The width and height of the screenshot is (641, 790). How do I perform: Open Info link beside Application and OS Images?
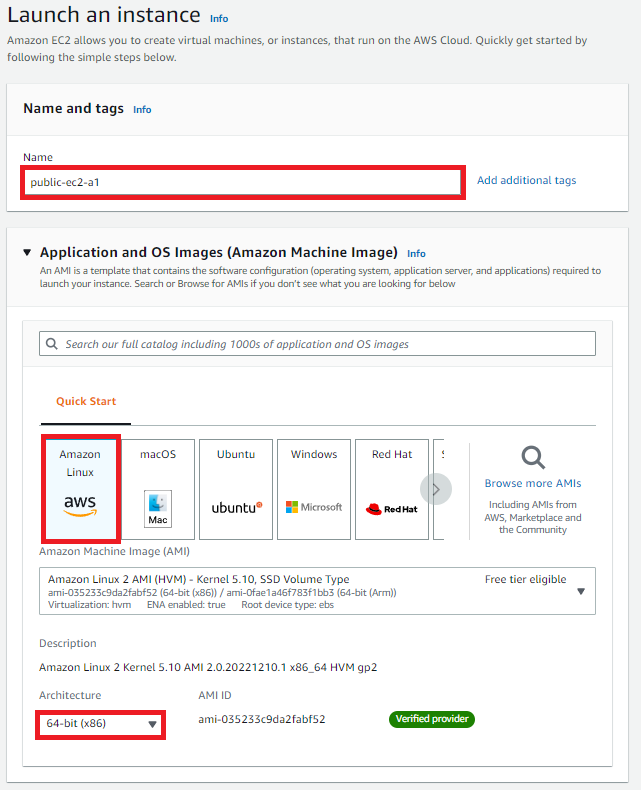[x=416, y=254]
